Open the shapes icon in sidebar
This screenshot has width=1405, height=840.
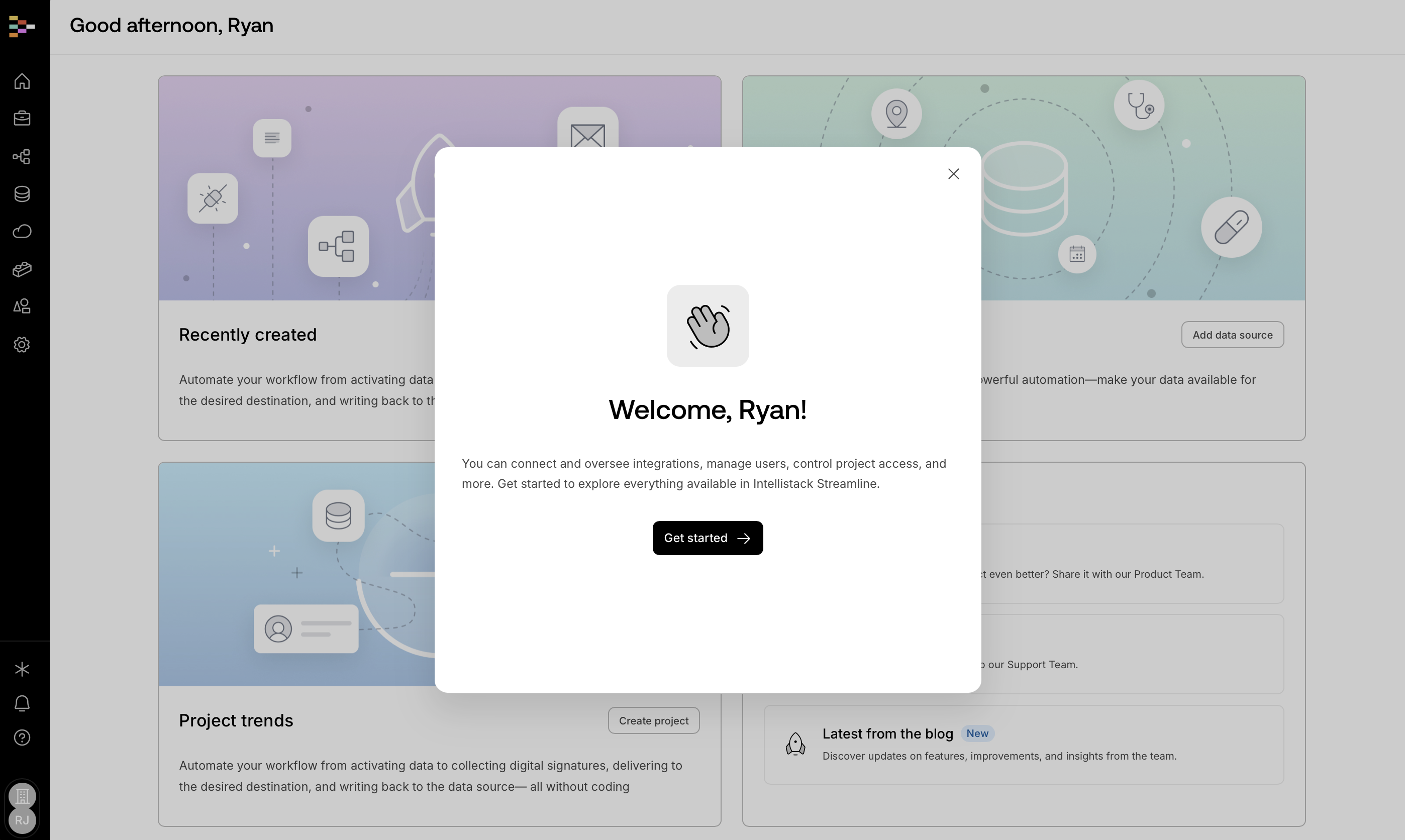(x=22, y=307)
